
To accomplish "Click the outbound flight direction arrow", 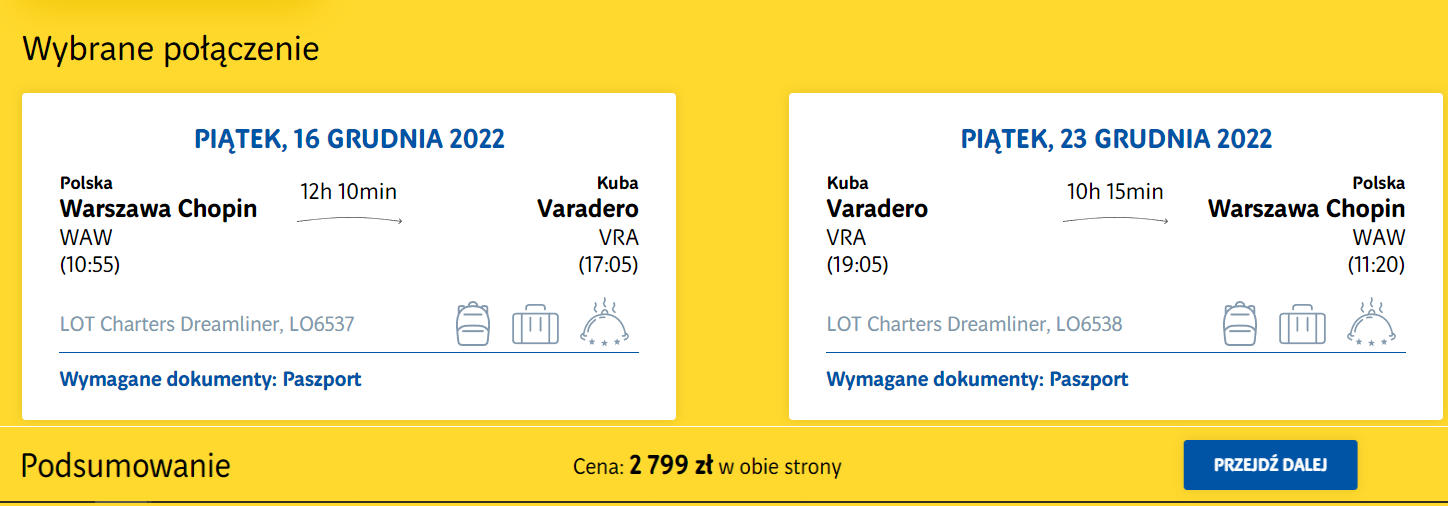I will (349, 220).
